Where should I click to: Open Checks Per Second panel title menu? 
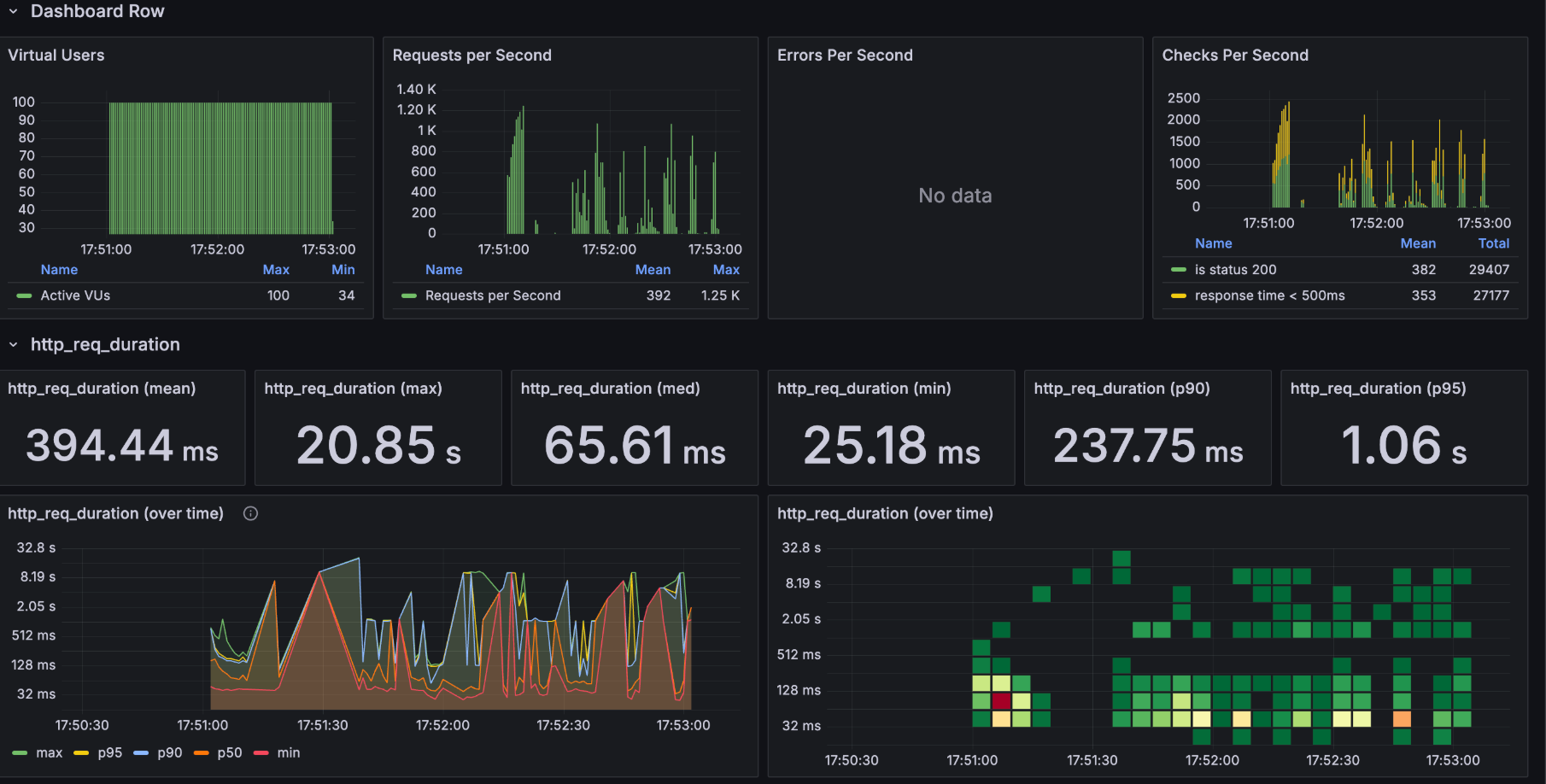[x=1235, y=55]
